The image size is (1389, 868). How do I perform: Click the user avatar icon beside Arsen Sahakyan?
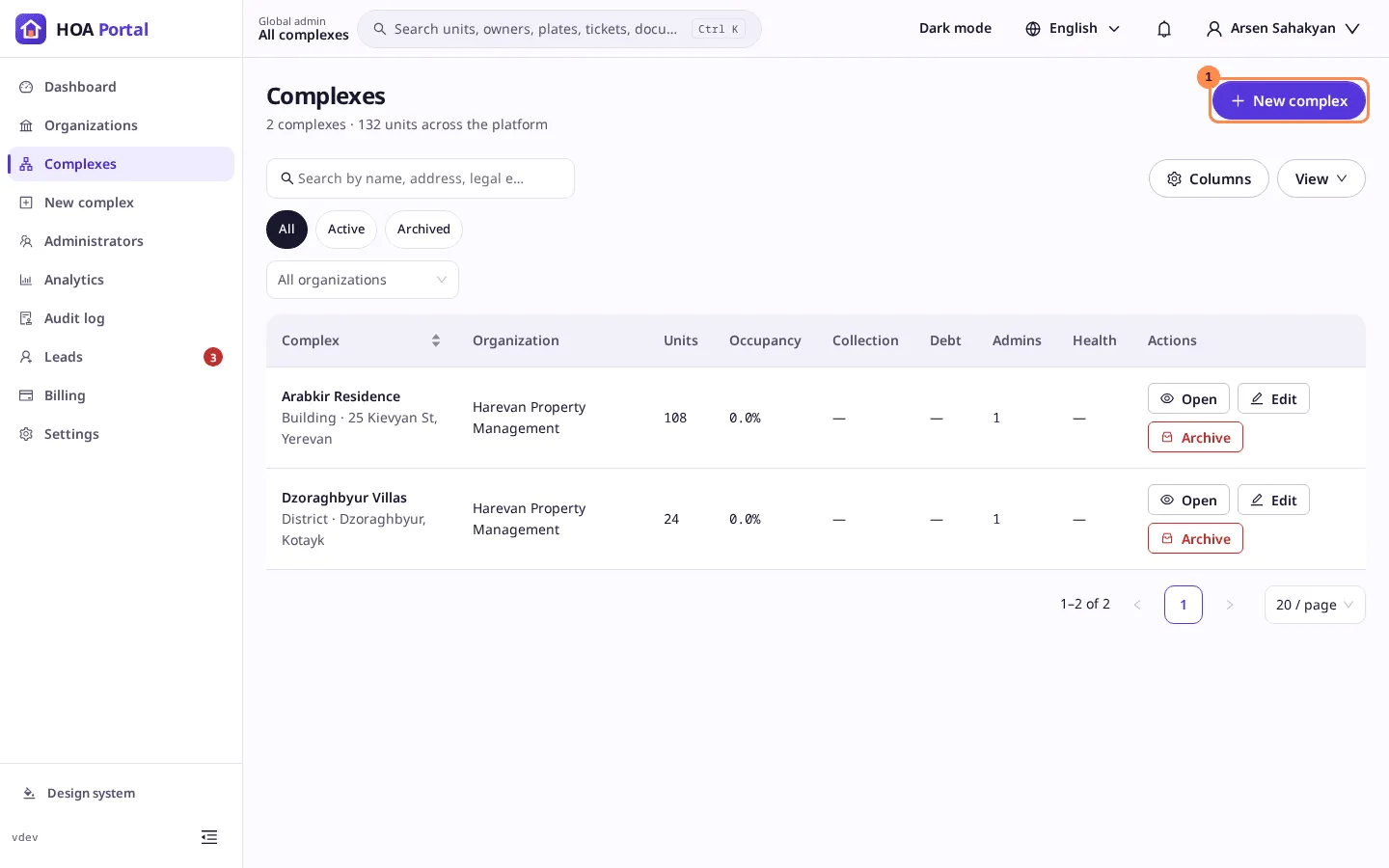(1214, 29)
